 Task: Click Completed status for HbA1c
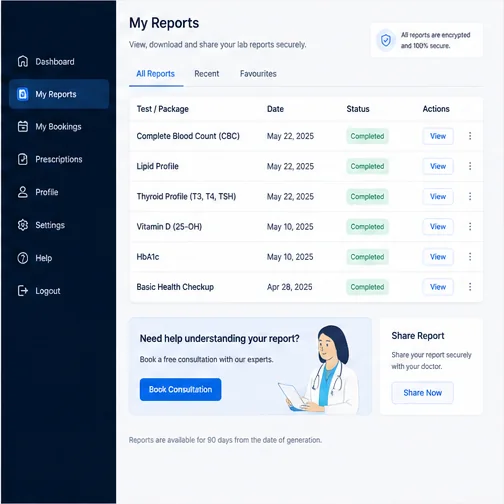(367, 257)
